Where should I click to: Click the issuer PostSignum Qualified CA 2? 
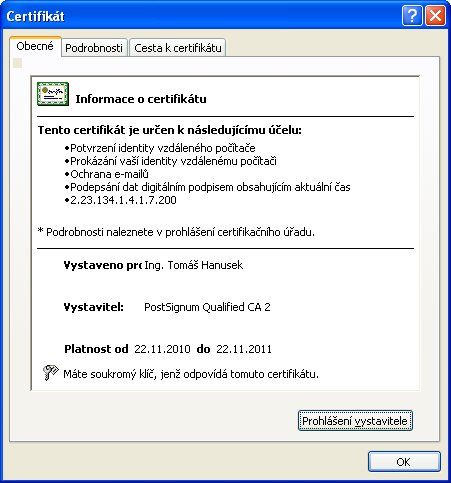pos(207,307)
